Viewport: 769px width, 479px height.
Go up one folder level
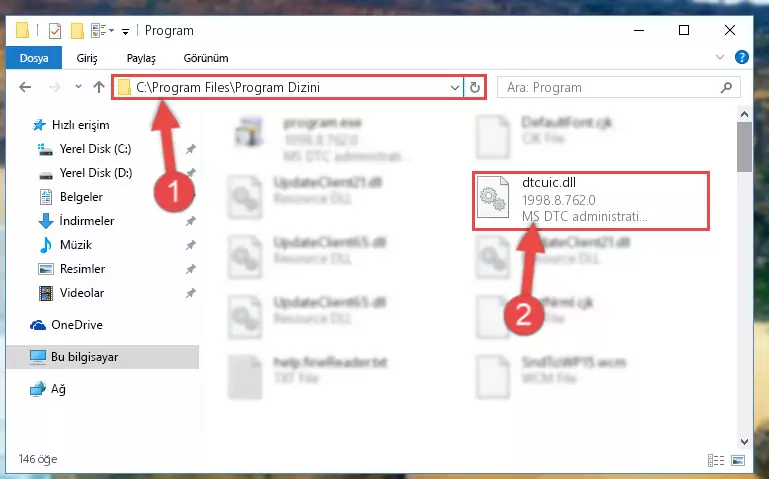click(99, 87)
